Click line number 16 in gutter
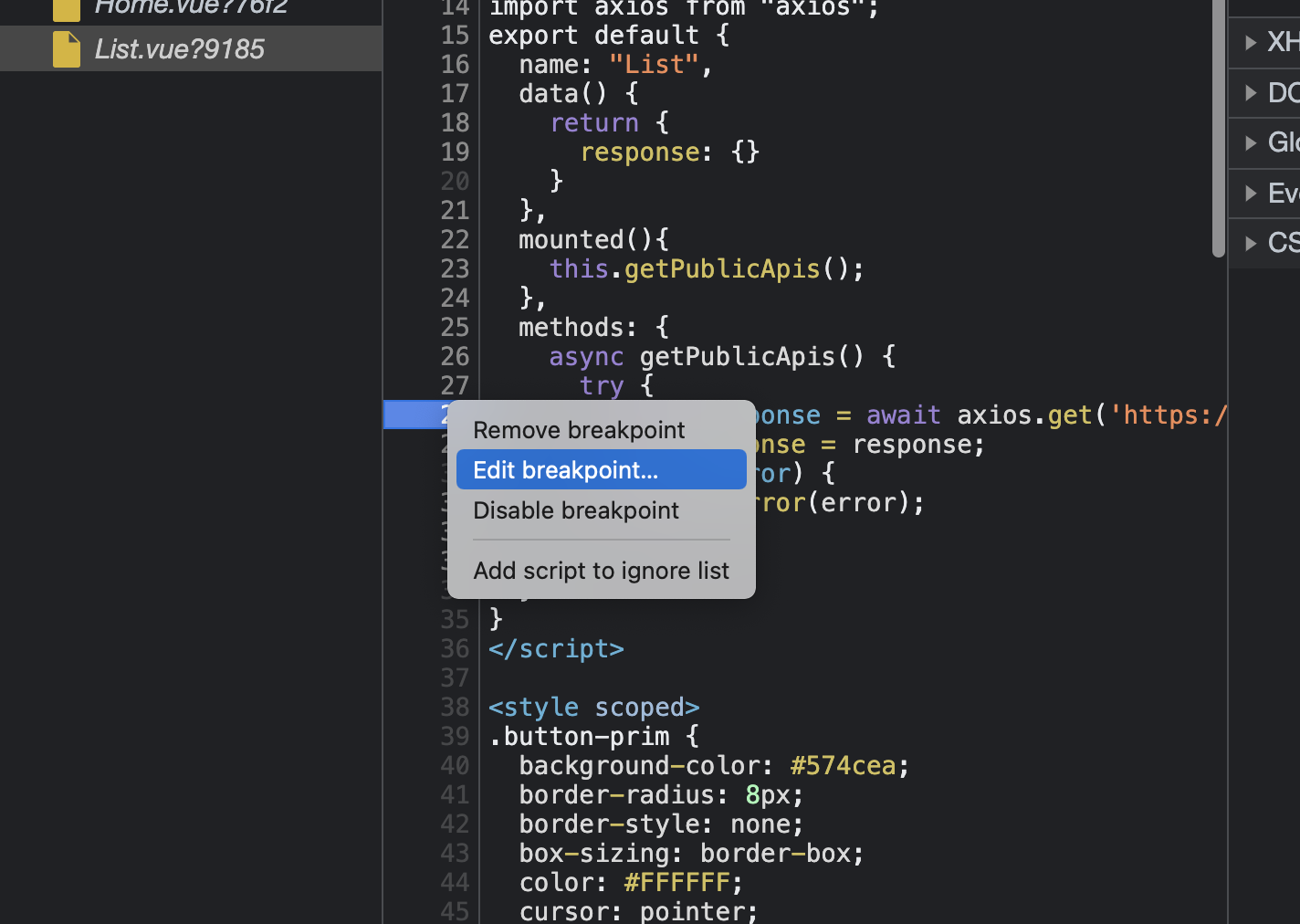Image resolution: width=1300 pixels, height=924 pixels. pos(455,64)
